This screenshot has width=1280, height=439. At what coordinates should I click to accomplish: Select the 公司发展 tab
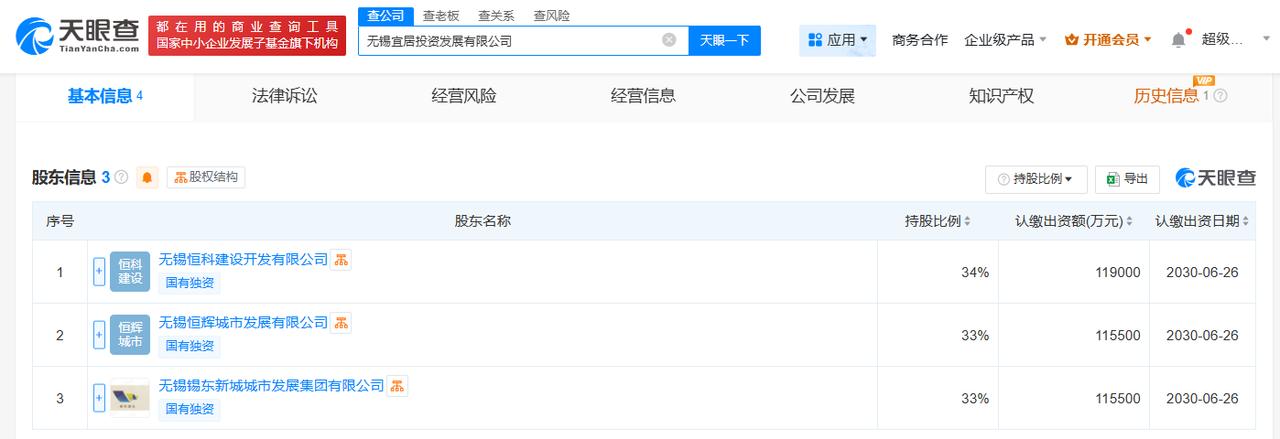tap(822, 96)
